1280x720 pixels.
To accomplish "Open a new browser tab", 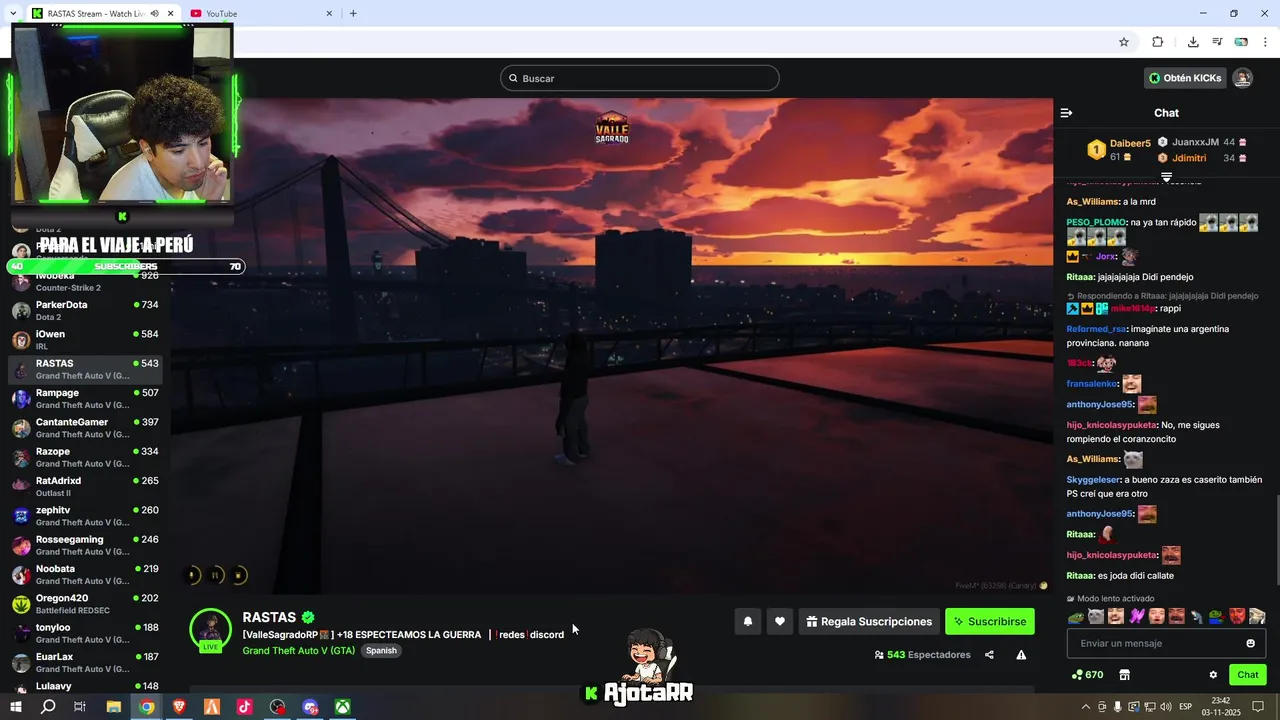I will pos(353,13).
